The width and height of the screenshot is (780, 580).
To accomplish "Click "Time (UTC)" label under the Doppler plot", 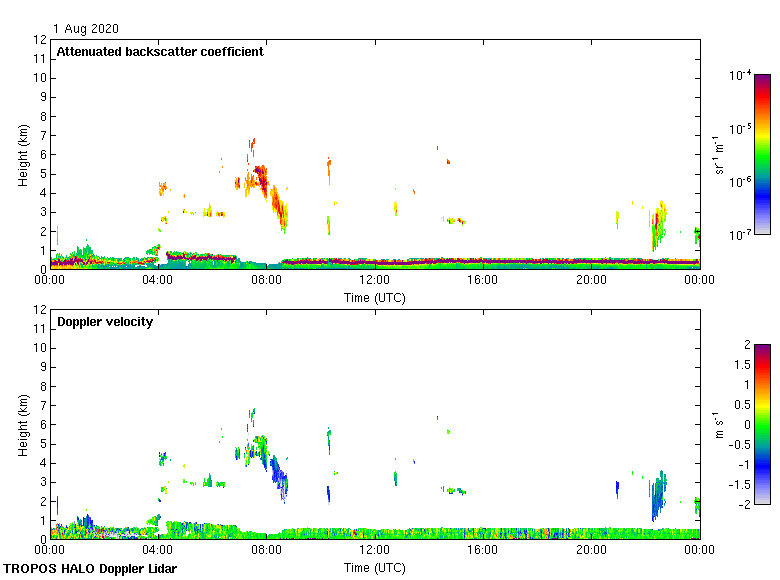I will click(375, 568).
